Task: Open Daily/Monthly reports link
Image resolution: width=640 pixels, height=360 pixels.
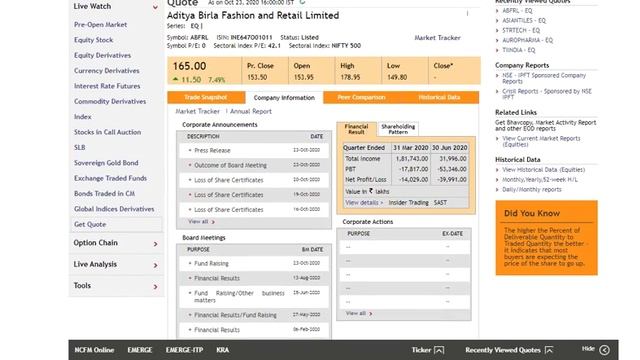Action: pos(532,189)
